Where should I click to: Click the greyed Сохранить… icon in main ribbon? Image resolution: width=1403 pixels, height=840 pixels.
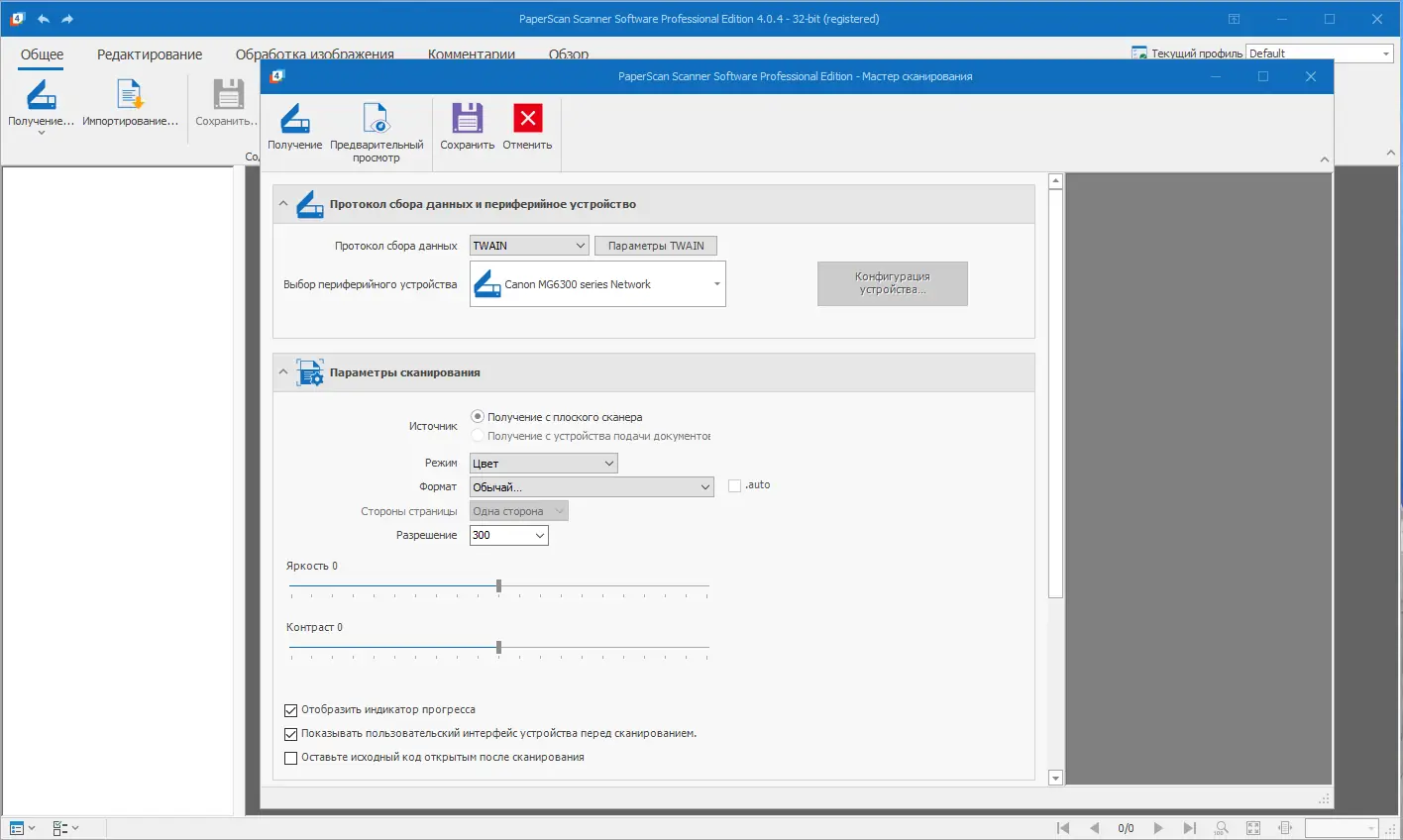(229, 95)
